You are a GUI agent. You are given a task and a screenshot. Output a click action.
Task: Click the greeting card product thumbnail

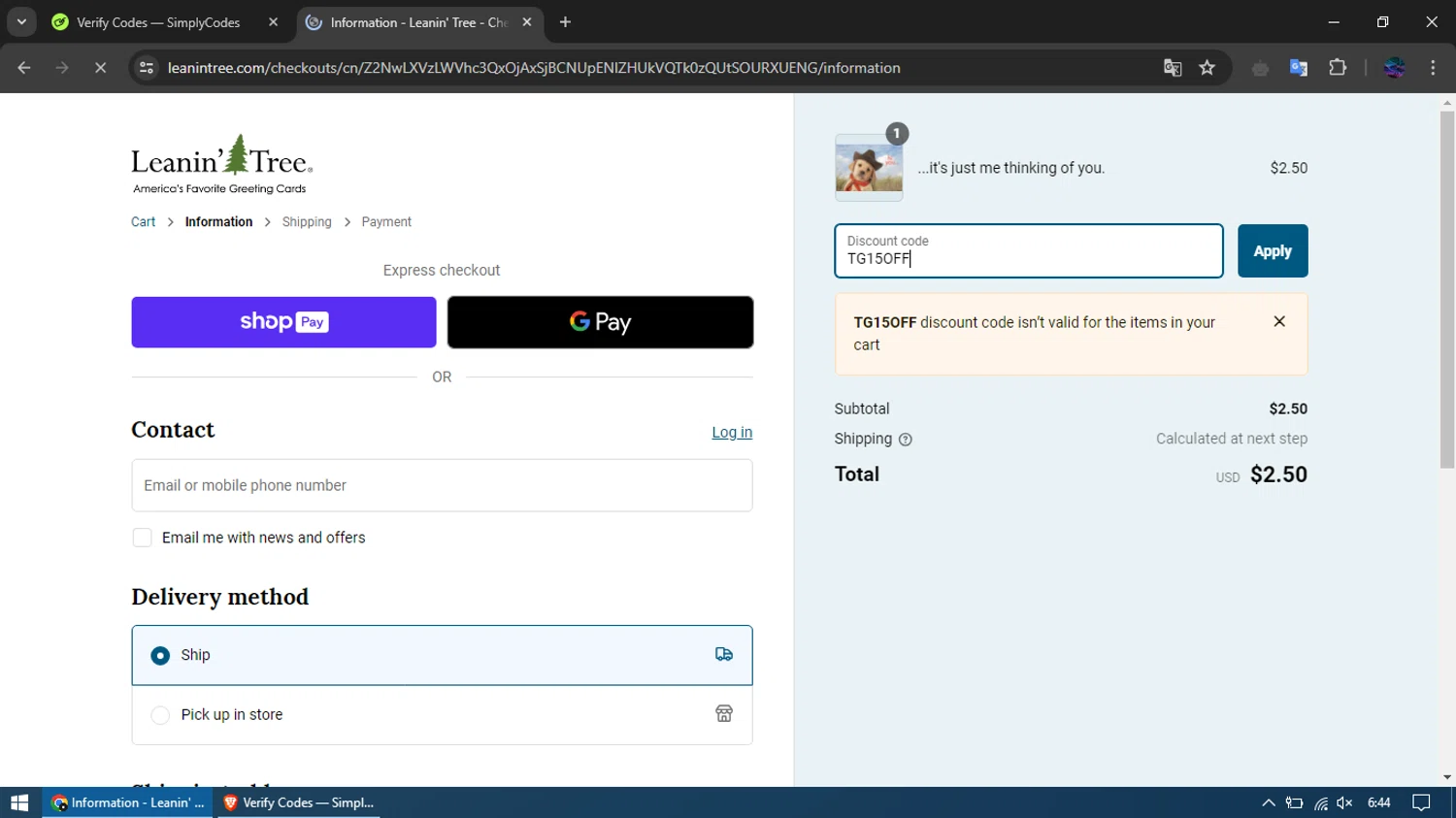[869, 168]
